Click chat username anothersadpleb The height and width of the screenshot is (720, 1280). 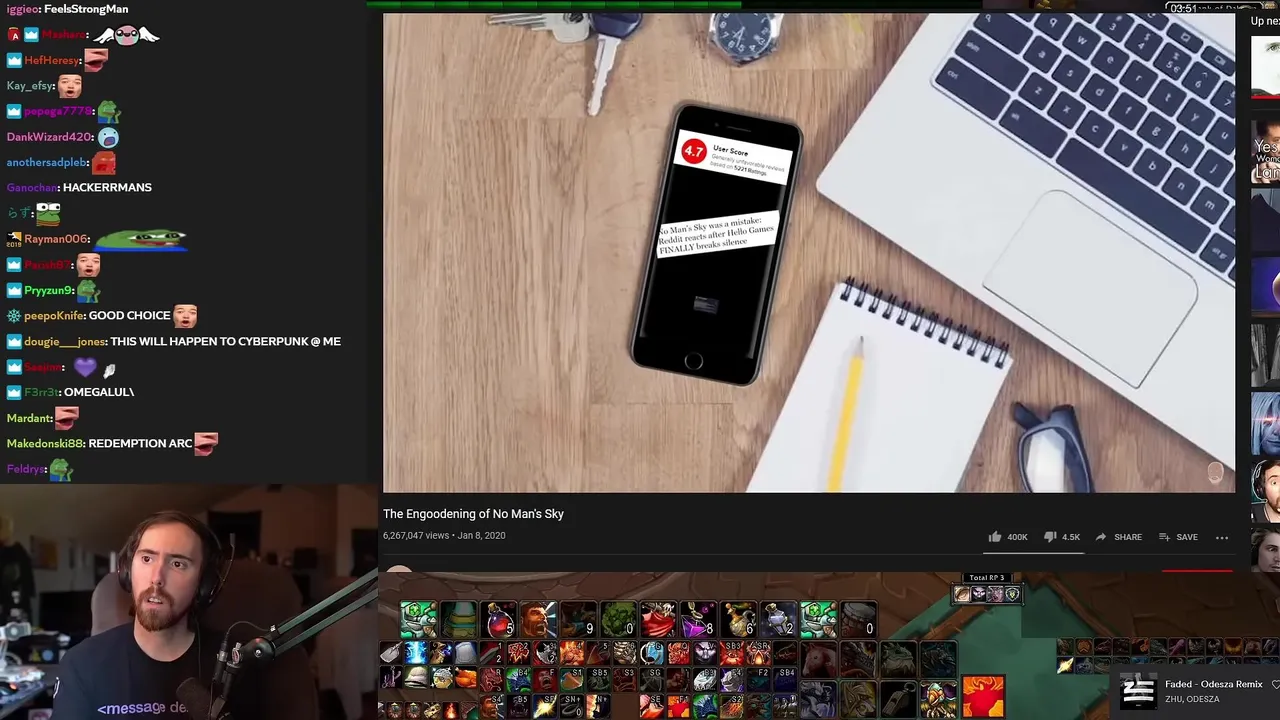click(x=47, y=163)
